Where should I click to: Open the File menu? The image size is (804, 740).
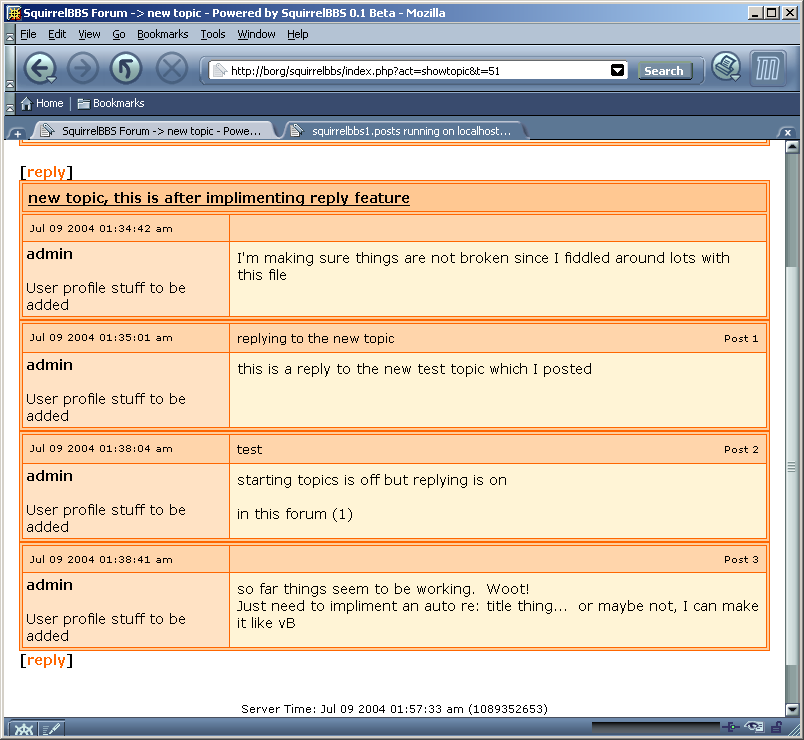(x=28, y=34)
